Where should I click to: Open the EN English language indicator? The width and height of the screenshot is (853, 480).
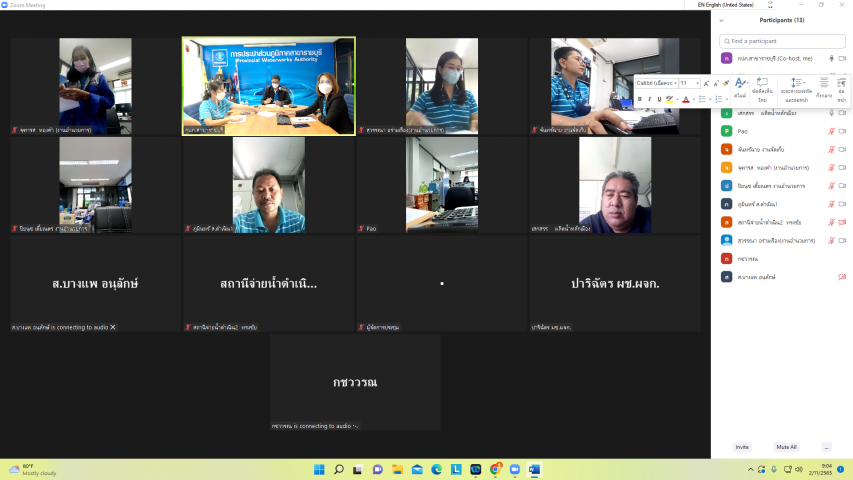[x=726, y=5]
